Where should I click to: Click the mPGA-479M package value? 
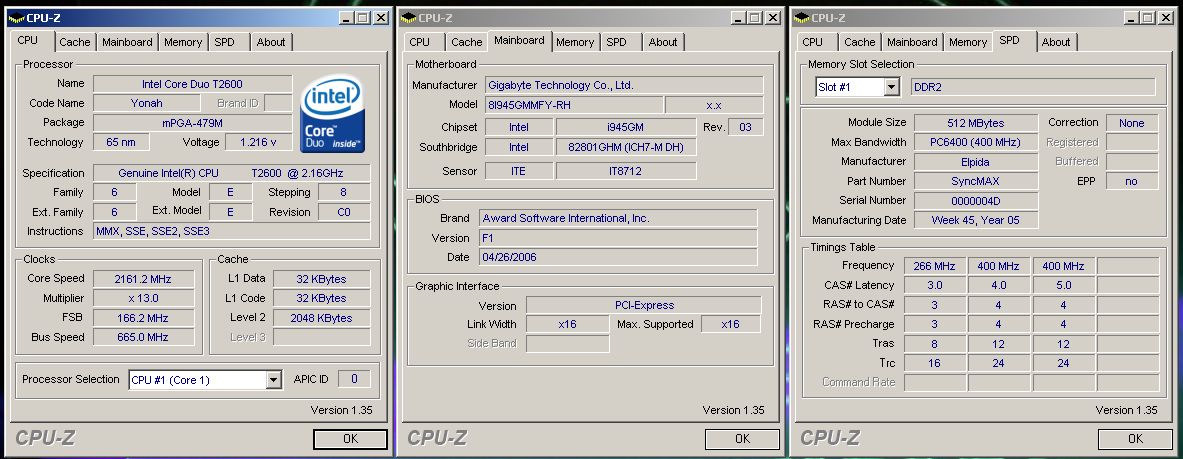192,122
